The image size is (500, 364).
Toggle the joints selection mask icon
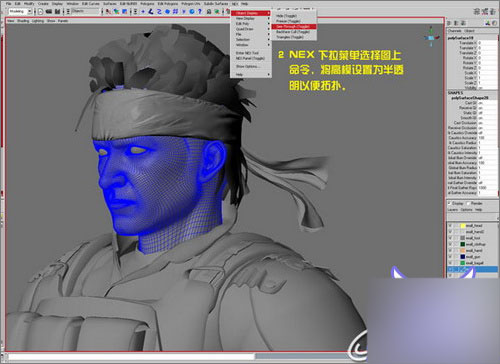click(x=151, y=12)
